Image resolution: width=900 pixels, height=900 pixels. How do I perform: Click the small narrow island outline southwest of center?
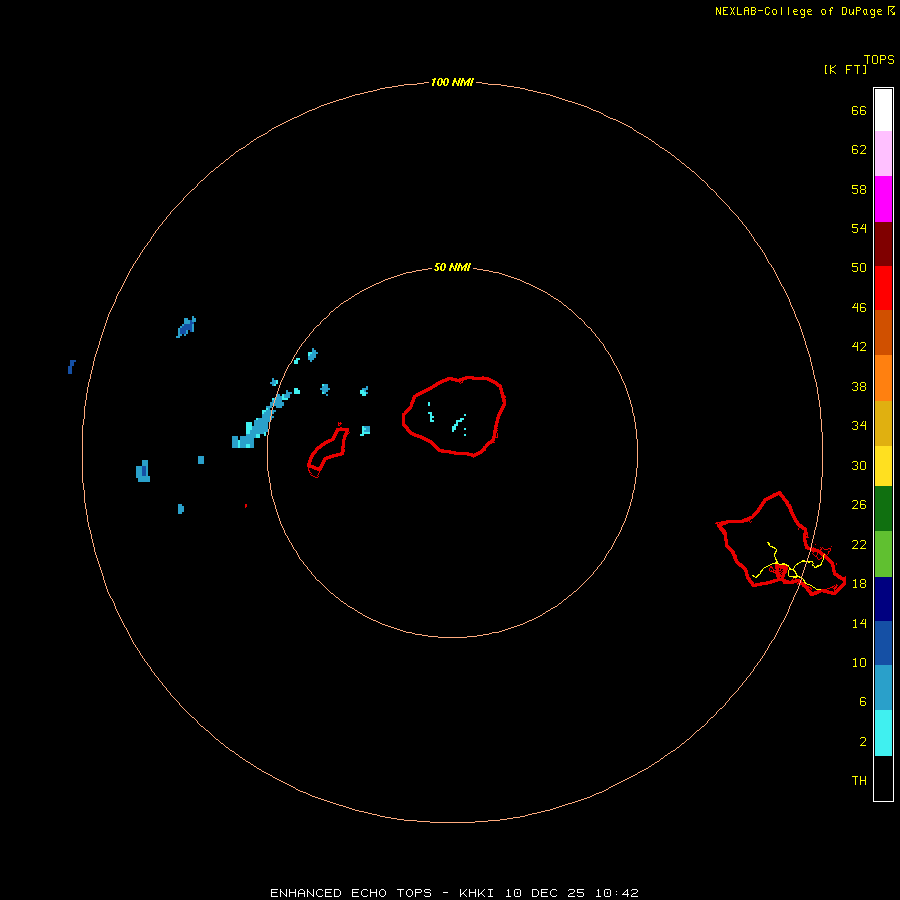[328, 451]
